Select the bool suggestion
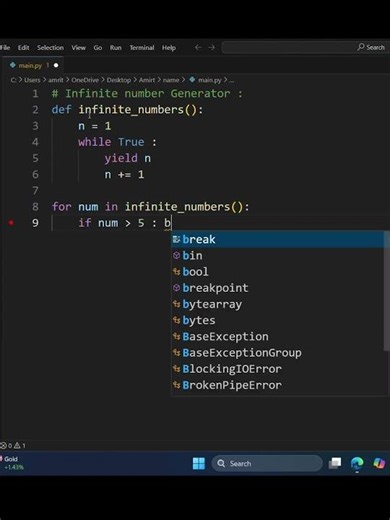 point(277,272)
